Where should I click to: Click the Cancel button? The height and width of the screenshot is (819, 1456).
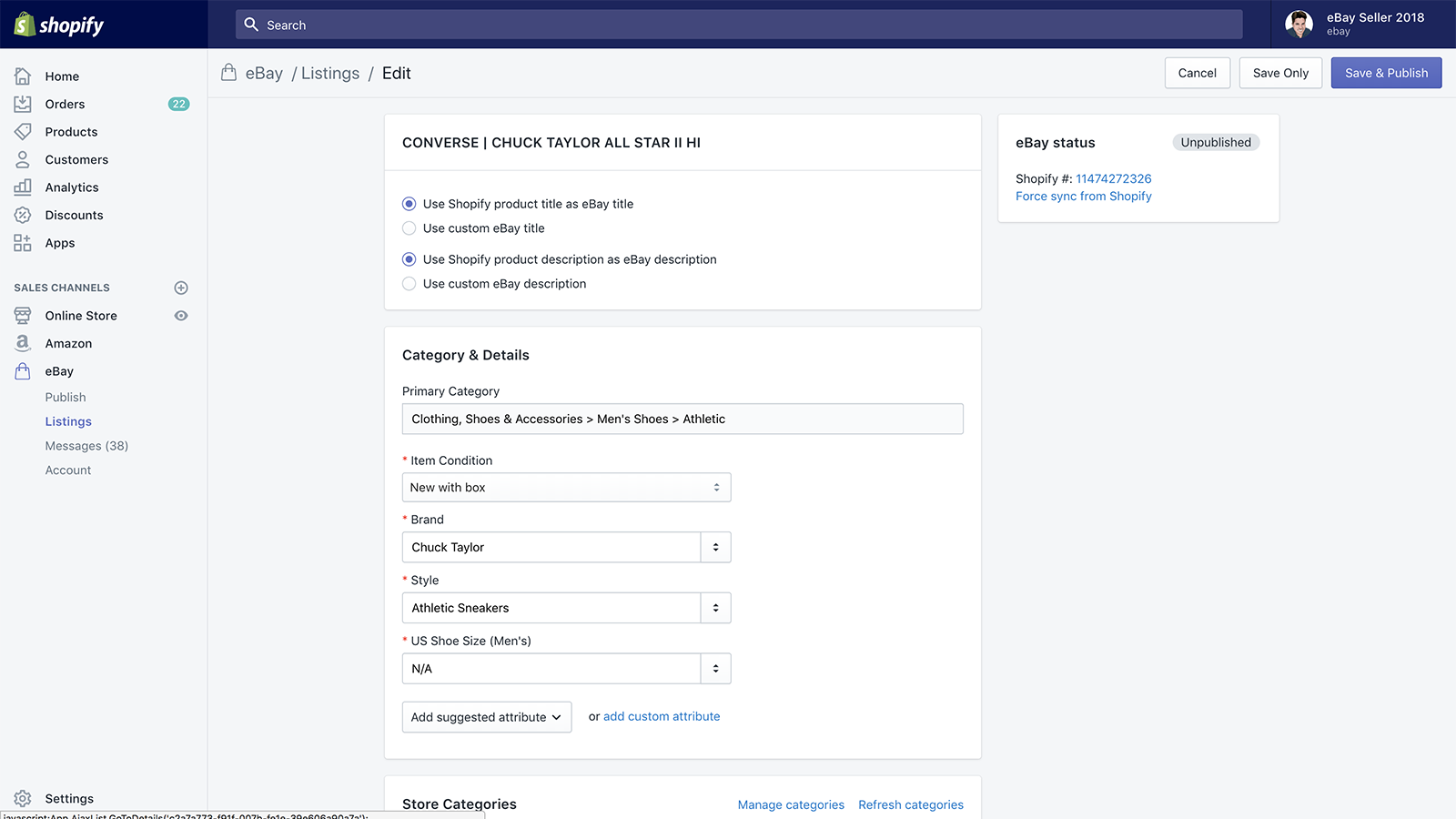[1198, 73]
